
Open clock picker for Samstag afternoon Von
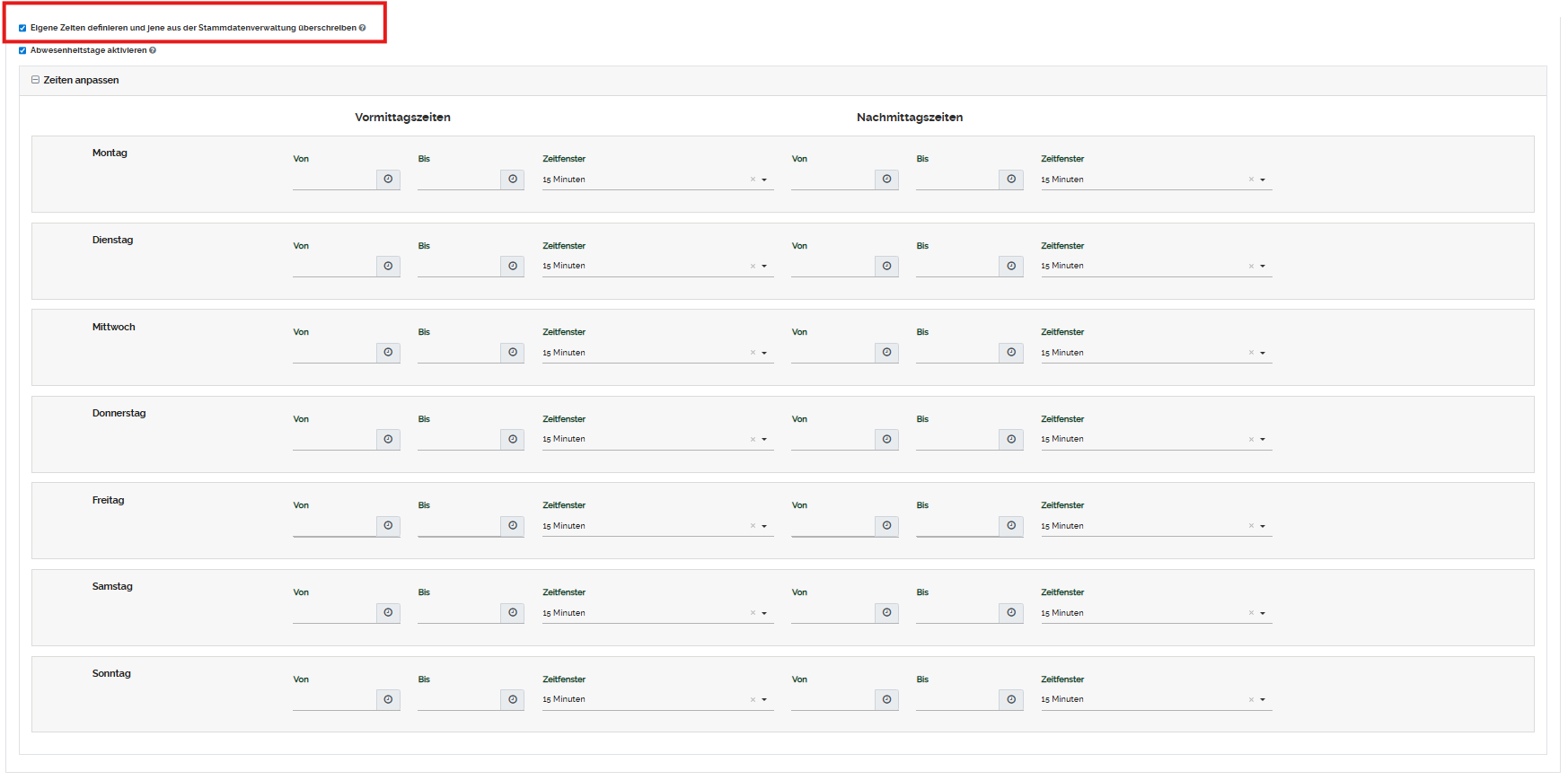886,613
